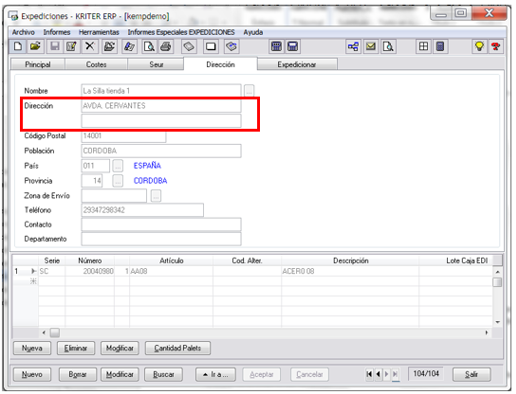Click the lookup button beside Nombre
The image size is (516, 394).
point(249,91)
